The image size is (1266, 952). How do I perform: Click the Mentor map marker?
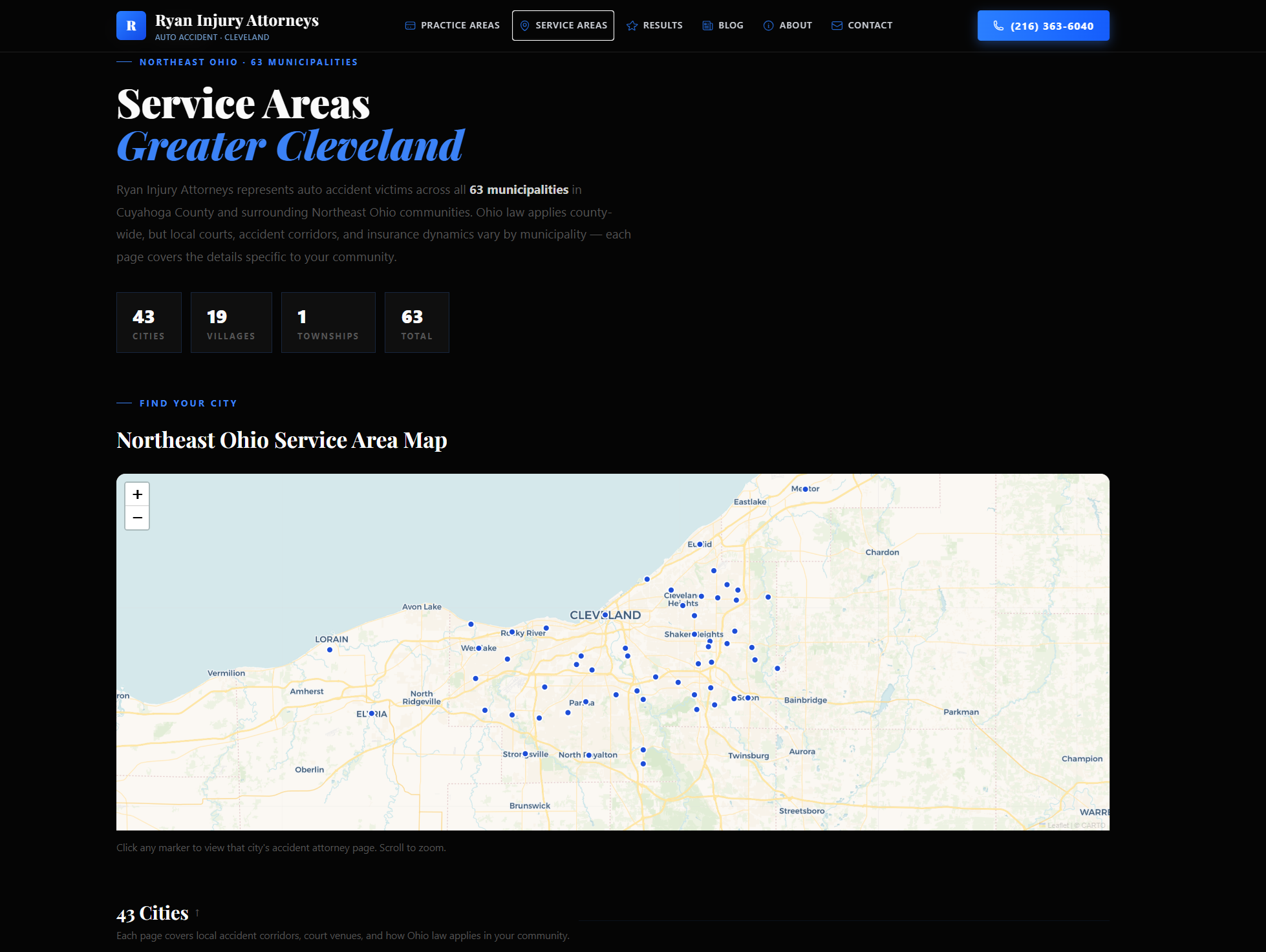point(805,489)
